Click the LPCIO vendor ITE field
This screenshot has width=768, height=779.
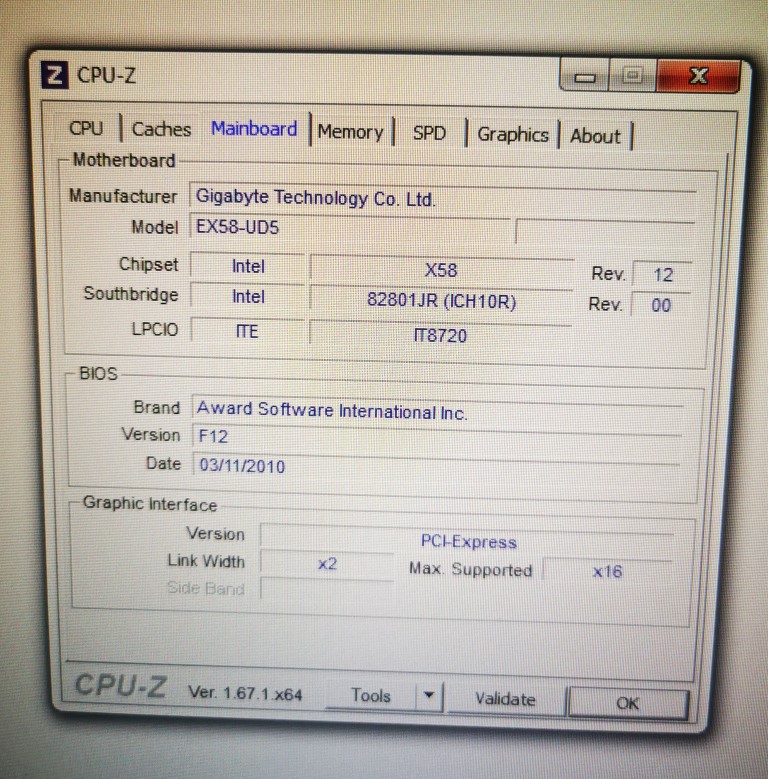(247, 331)
